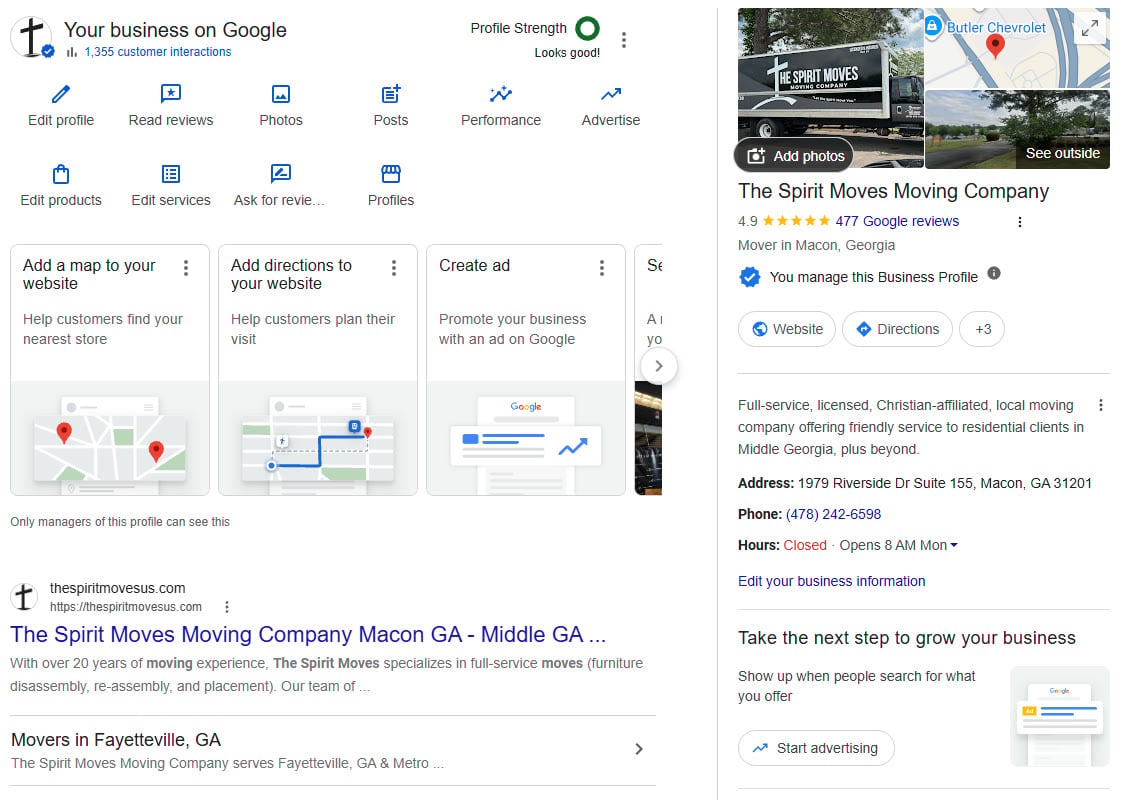Image resolution: width=1130 pixels, height=800 pixels.
Task: Click the Add photos button
Action: click(x=795, y=156)
